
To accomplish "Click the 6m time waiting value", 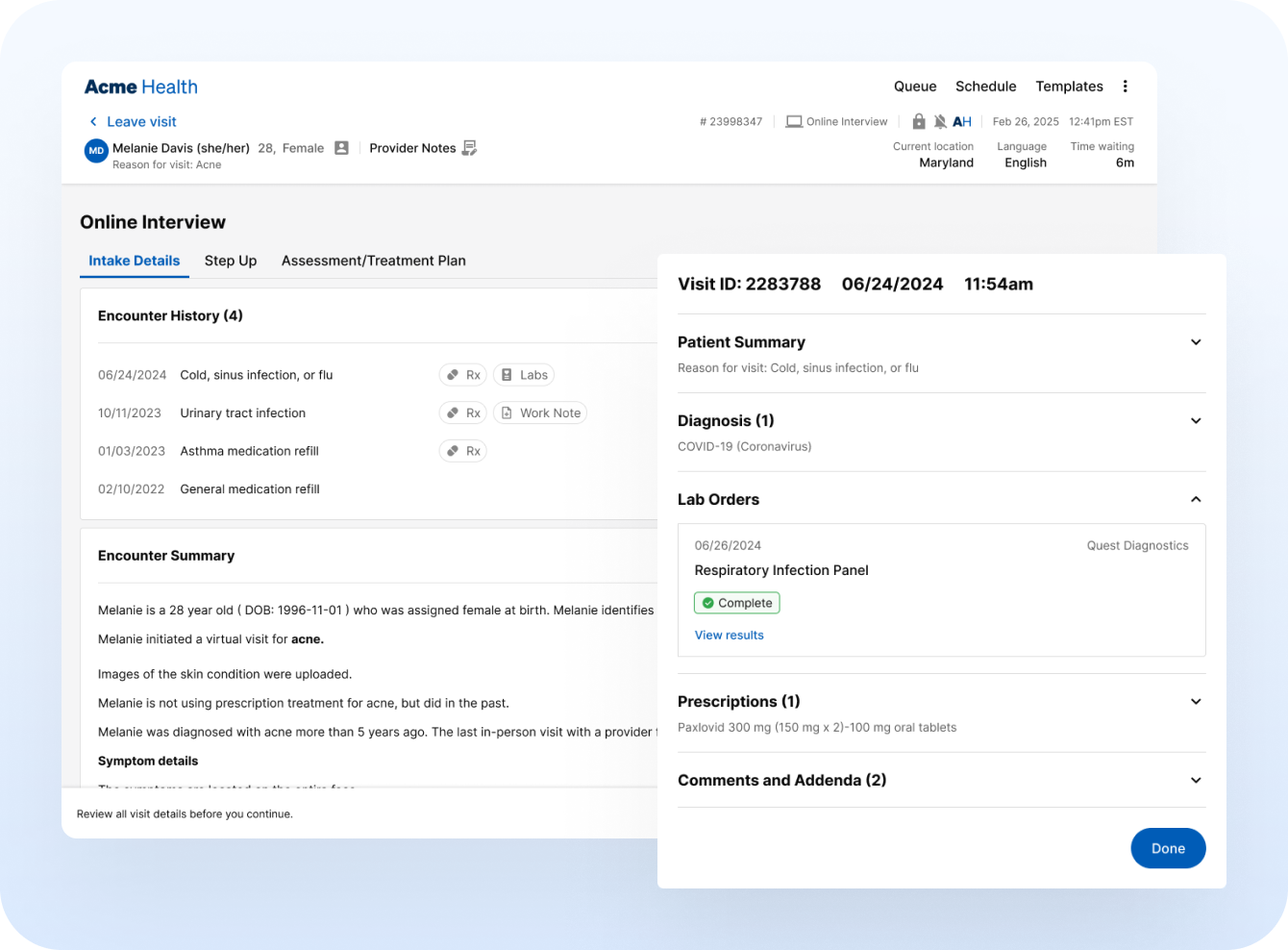I will (x=1125, y=163).
